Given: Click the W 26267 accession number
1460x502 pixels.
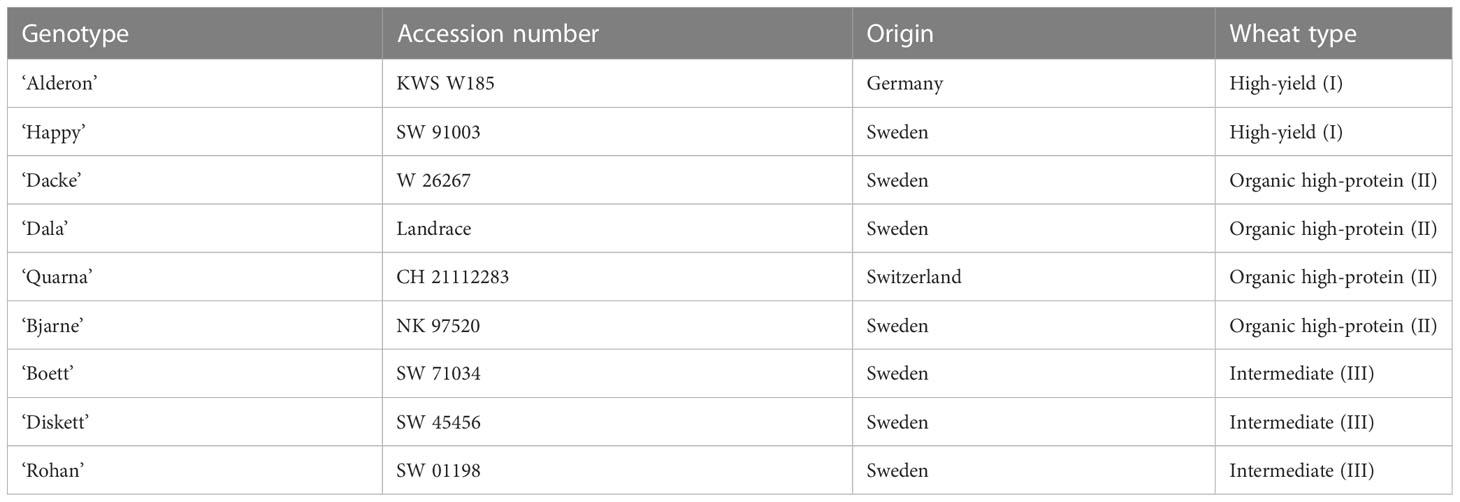Looking at the screenshot, I should [x=437, y=181].
